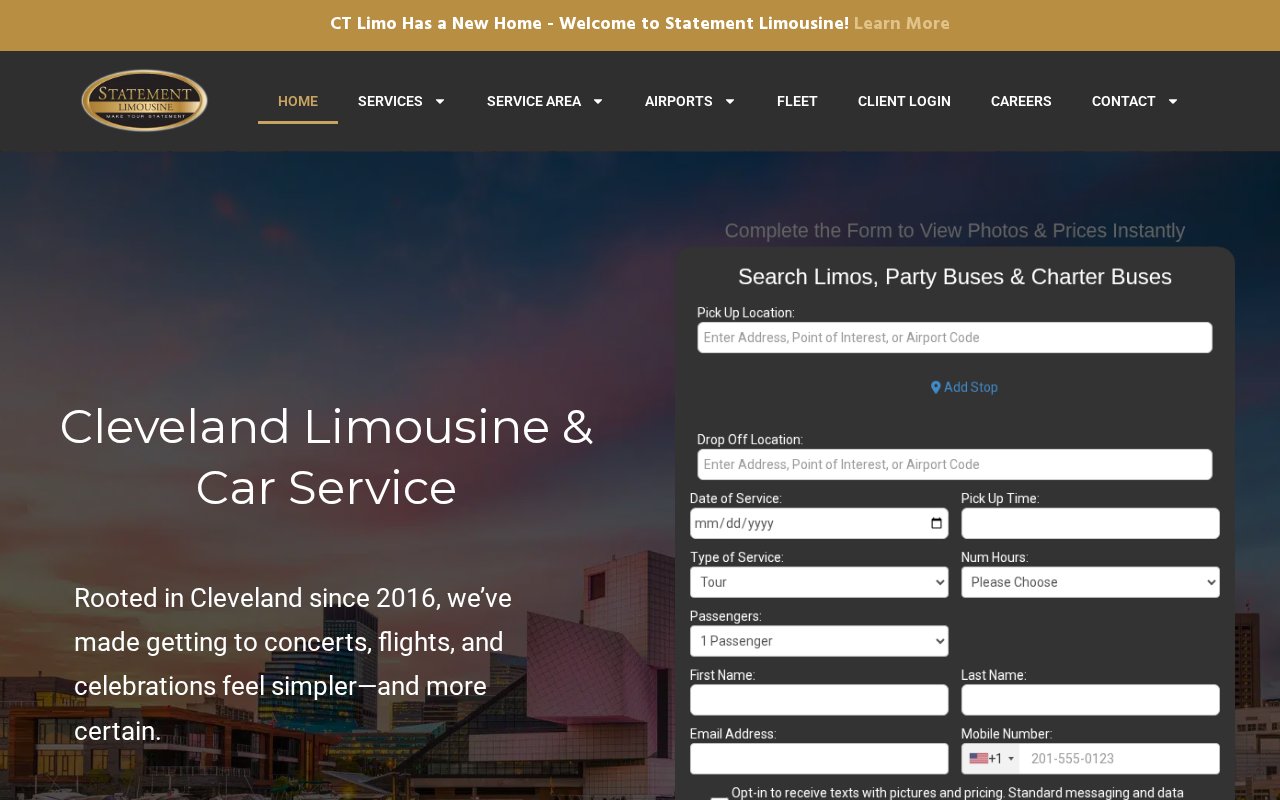Open the Services menu

point(390,101)
